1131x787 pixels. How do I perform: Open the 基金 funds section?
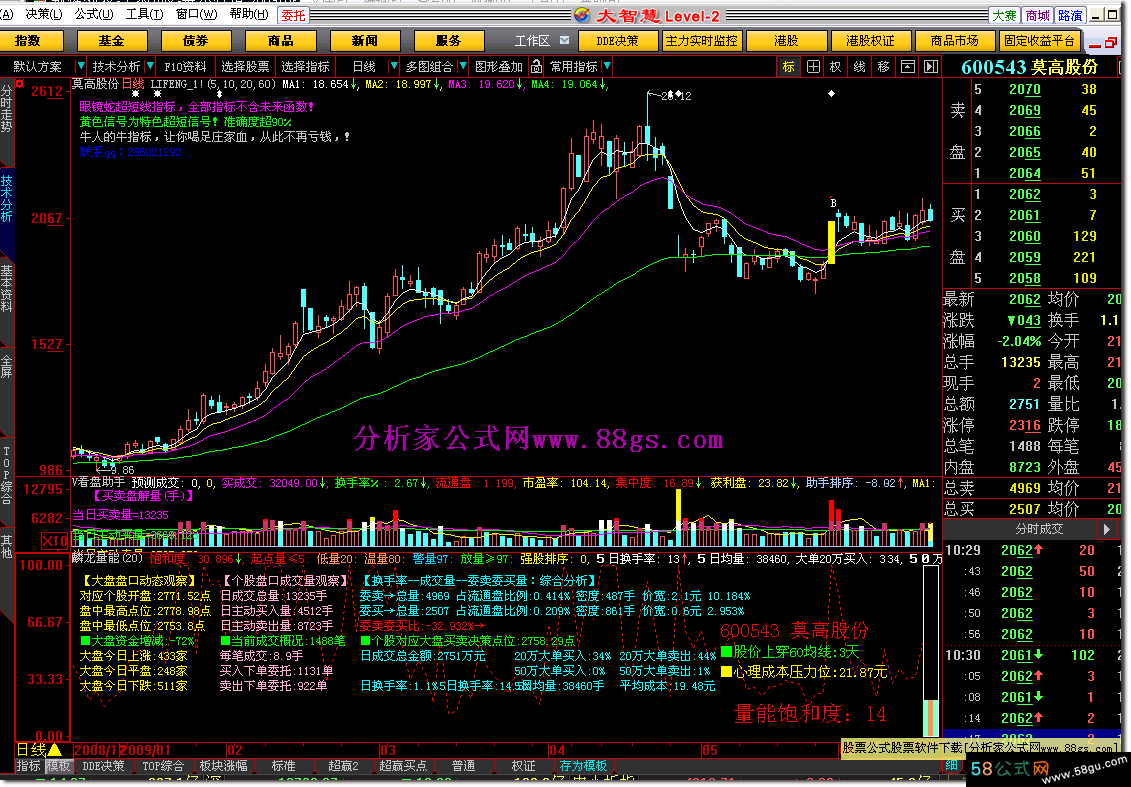(x=112, y=40)
